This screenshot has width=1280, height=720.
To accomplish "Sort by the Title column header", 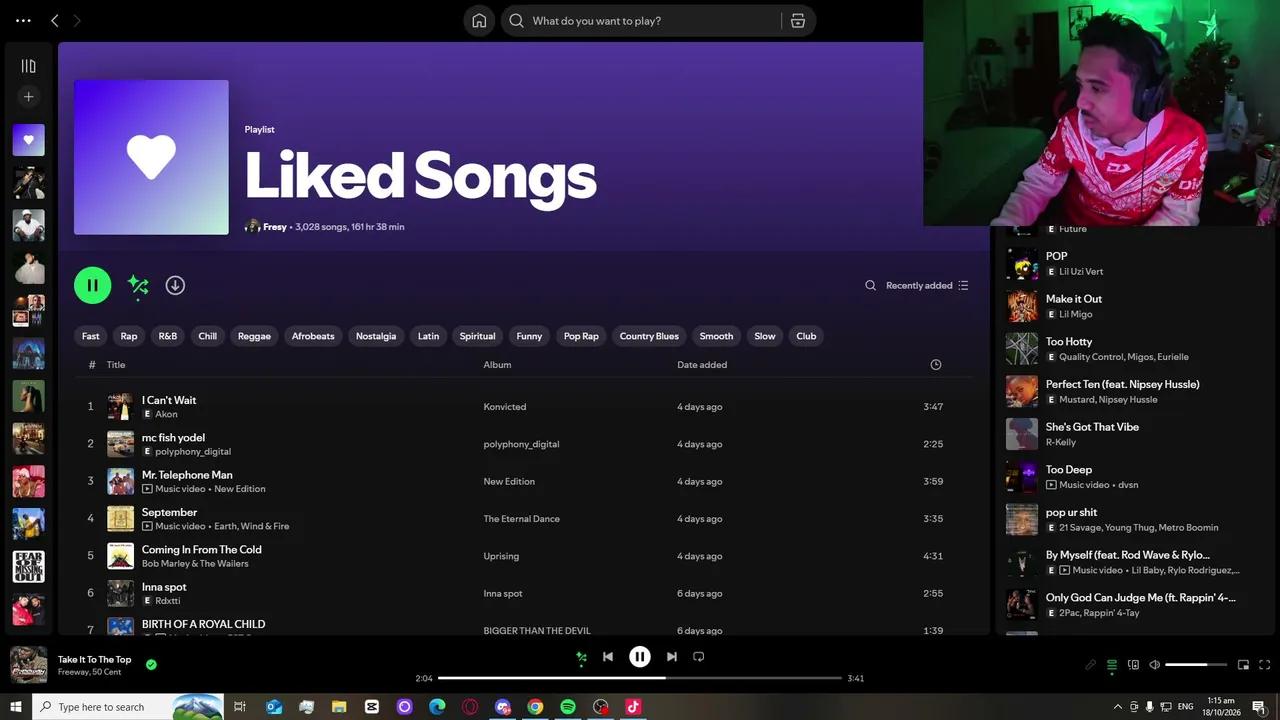I will 116,365.
